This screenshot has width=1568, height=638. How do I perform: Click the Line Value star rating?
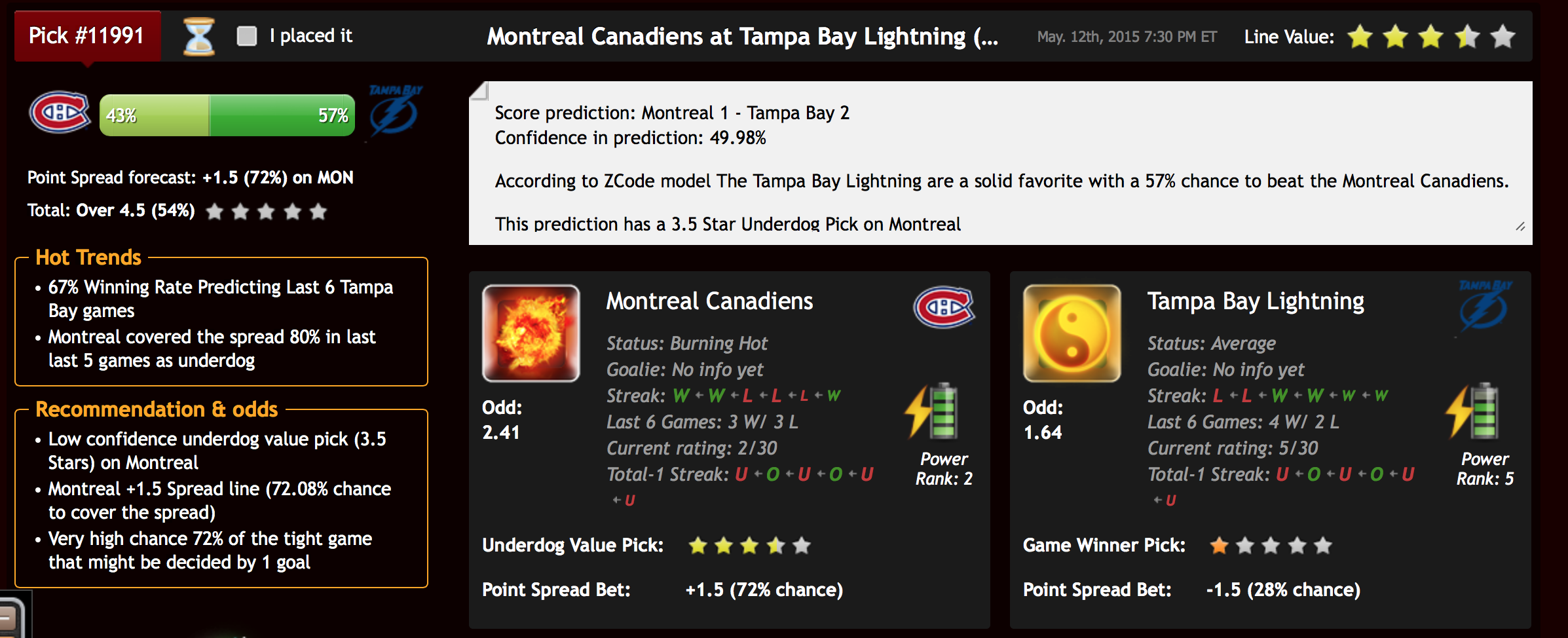point(1432,37)
